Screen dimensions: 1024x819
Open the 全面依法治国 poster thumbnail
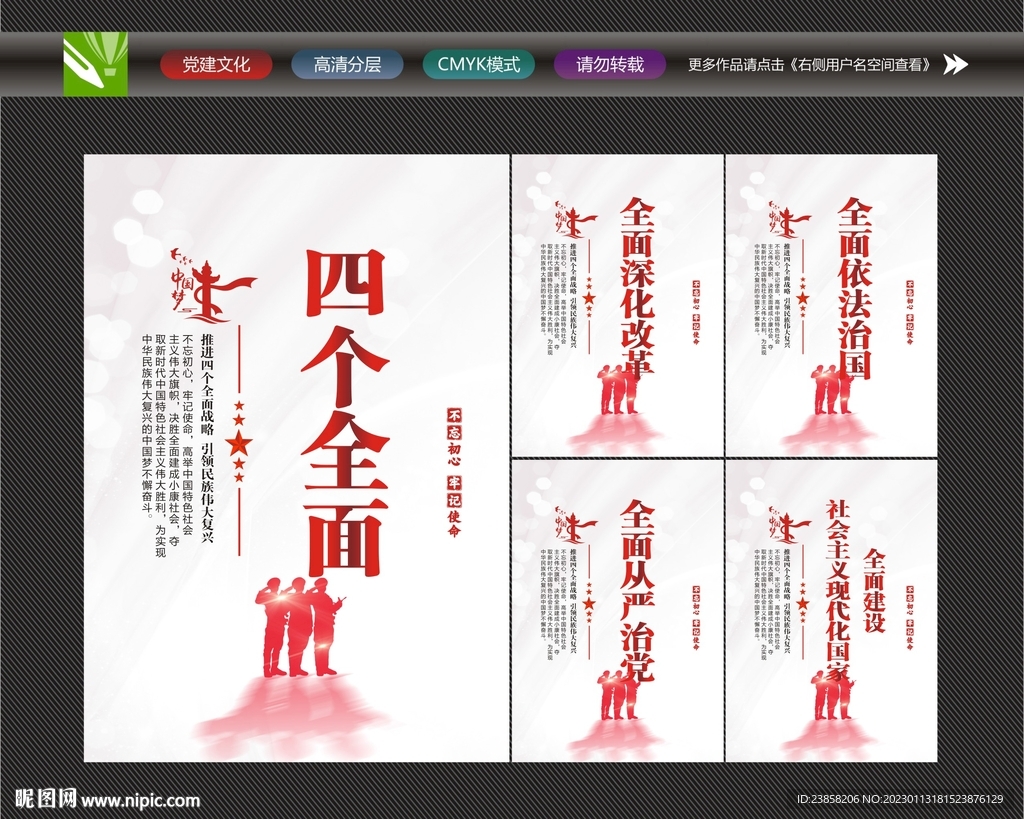point(831,306)
